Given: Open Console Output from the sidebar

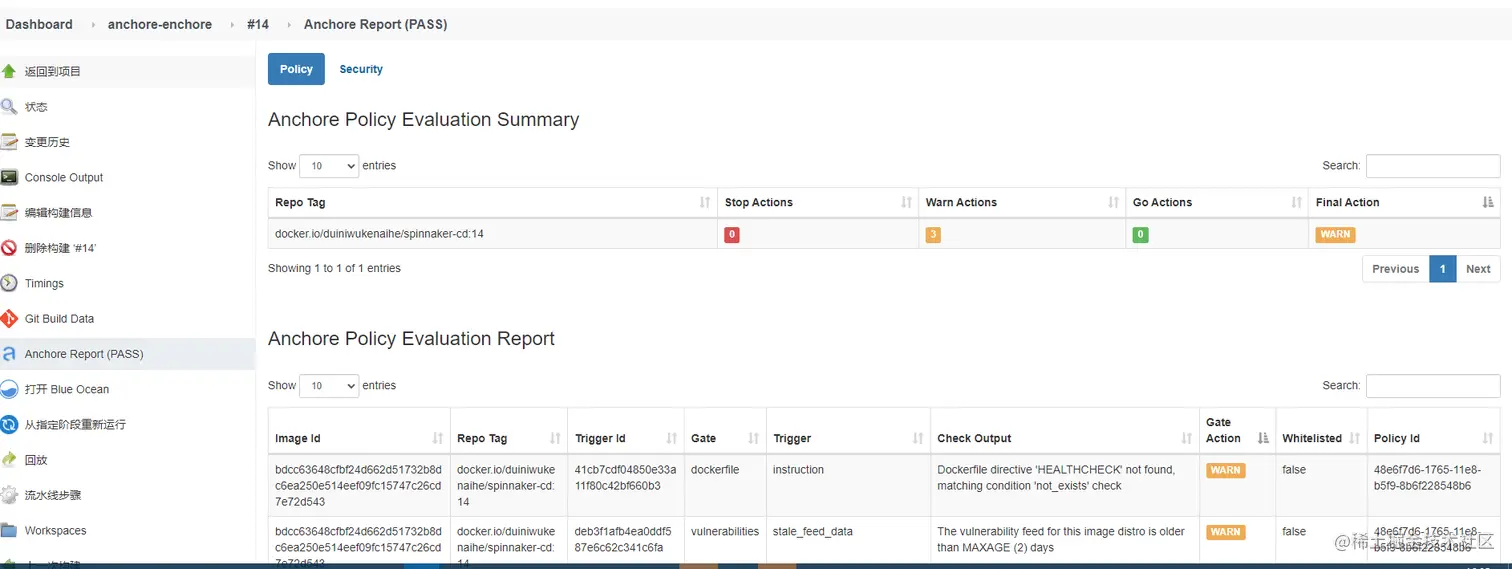Looking at the screenshot, I should pos(64,177).
